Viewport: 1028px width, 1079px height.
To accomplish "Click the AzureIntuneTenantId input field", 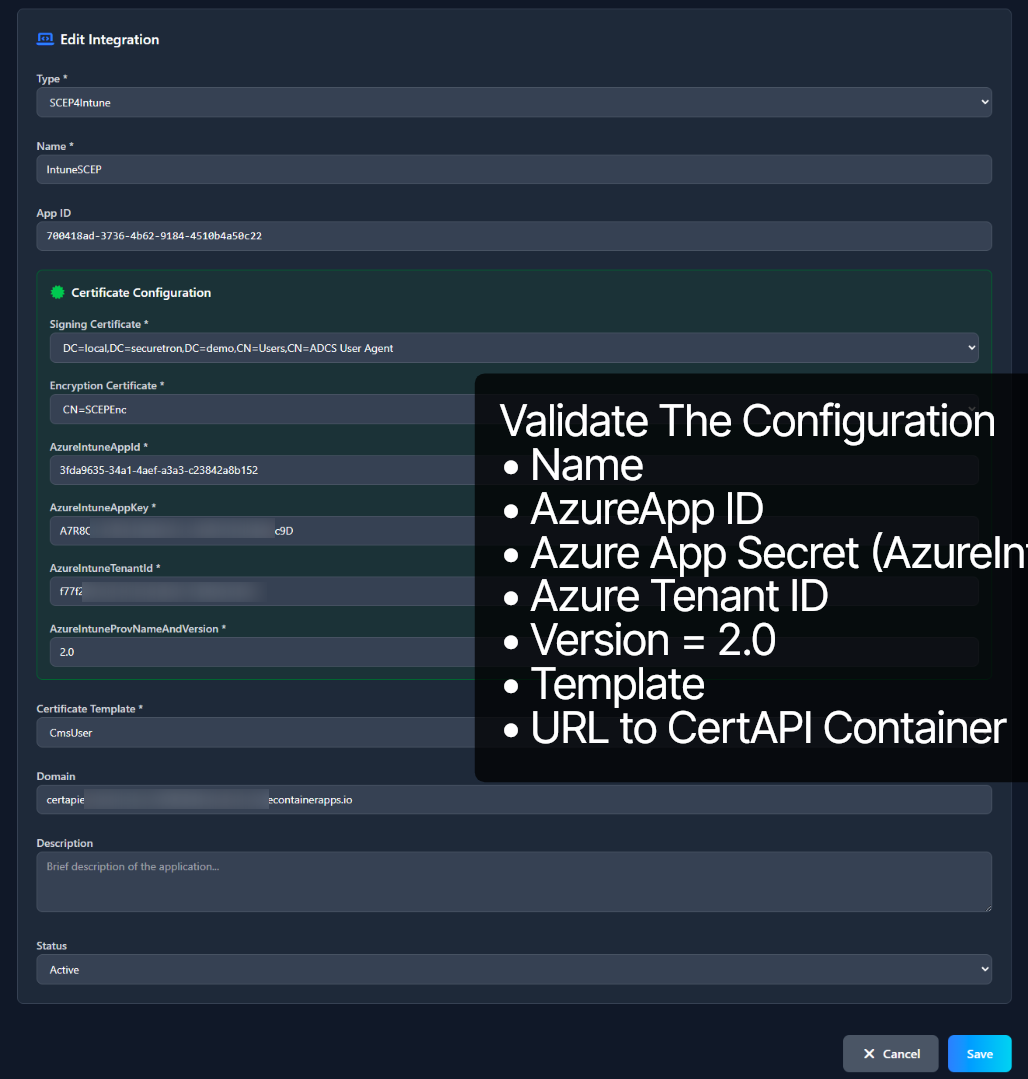I will coord(250,591).
